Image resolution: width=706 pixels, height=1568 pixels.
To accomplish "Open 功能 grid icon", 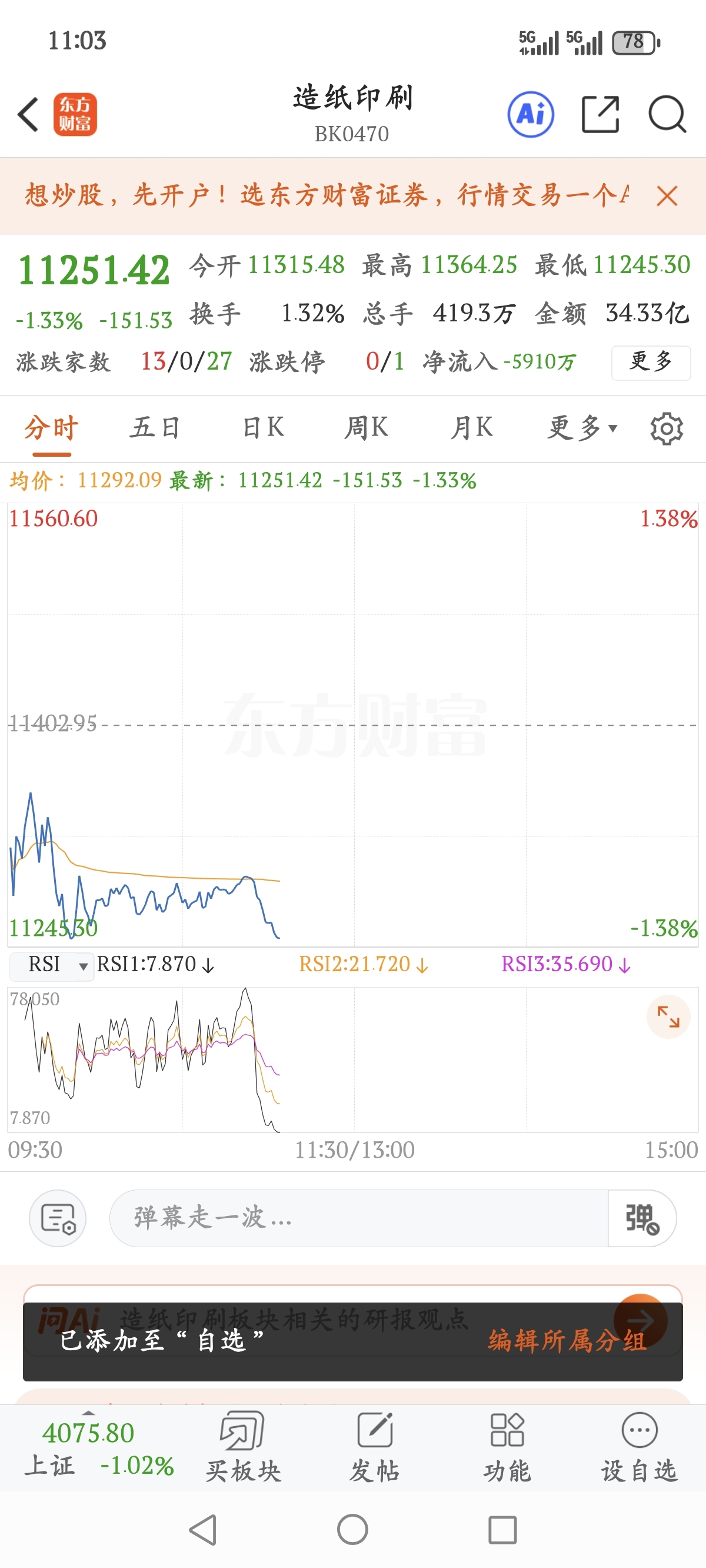I will (507, 1447).
